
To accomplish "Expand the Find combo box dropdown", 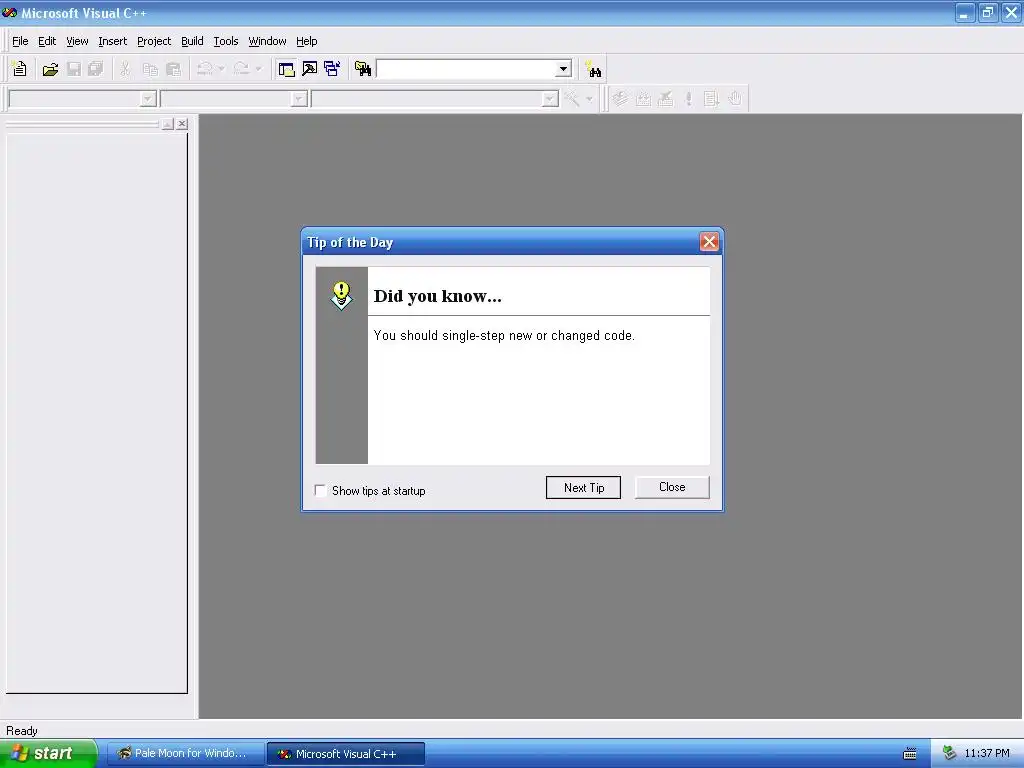I will click(x=563, y=69).
